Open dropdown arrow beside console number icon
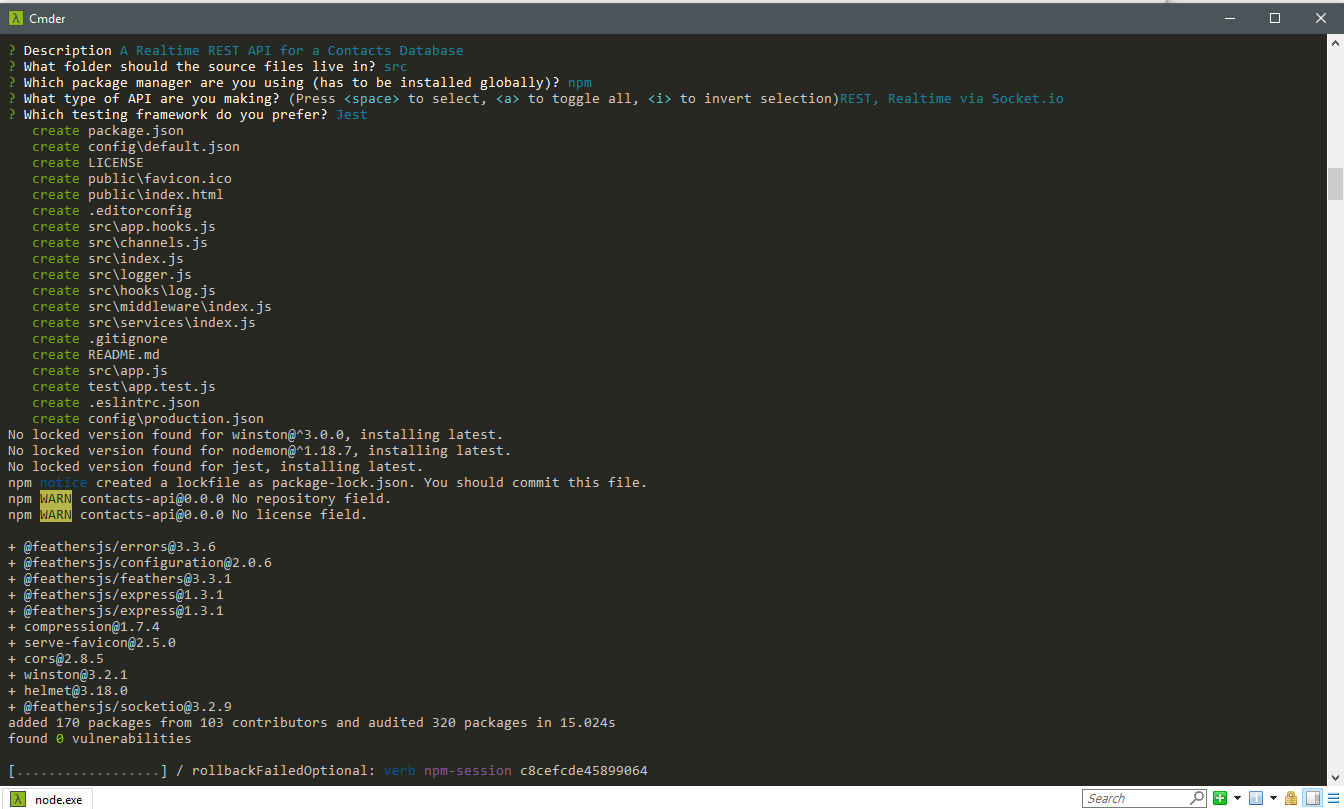Image resolution: width=1344 pixels, height=809 pixels. 1273,798
